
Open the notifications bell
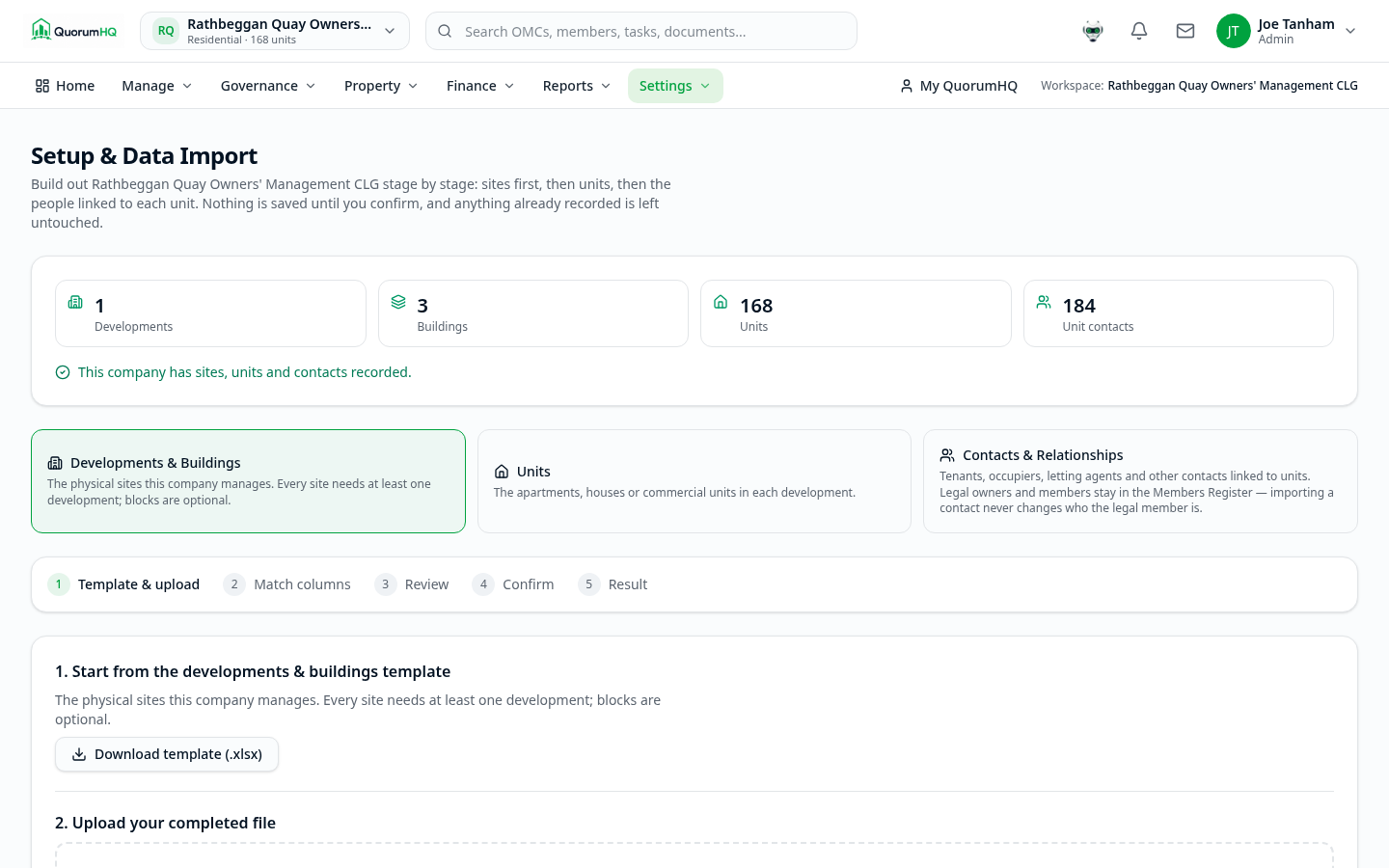coord(1139,31)
